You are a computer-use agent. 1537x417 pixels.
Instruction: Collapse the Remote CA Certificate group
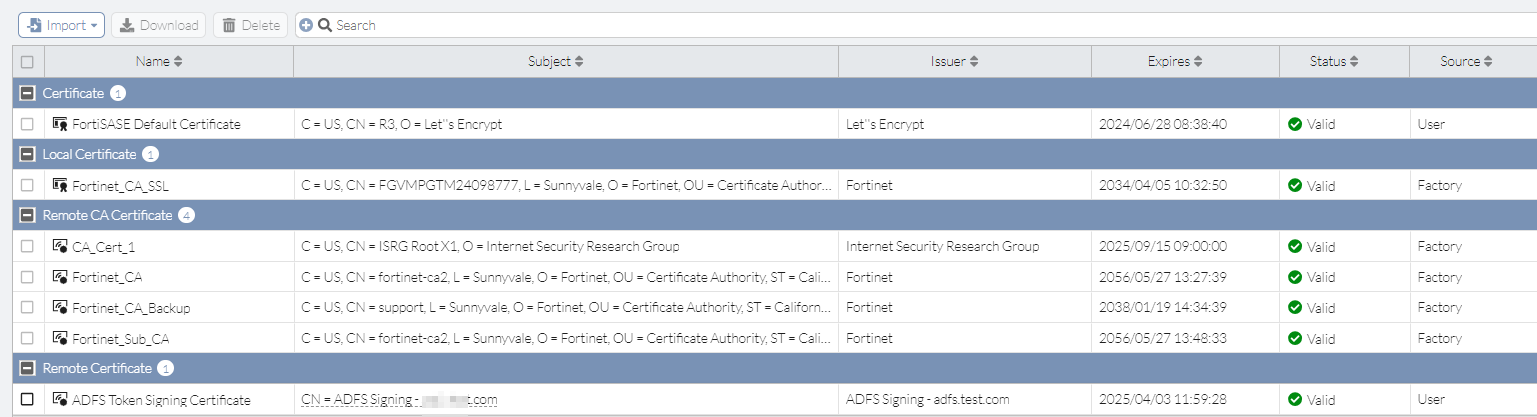click(27, 215)
